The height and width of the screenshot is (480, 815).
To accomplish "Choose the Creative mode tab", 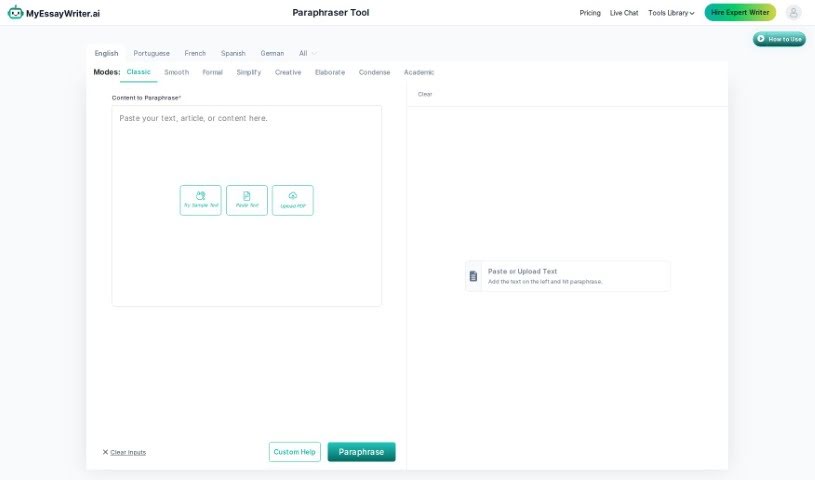I will (288, 72).
